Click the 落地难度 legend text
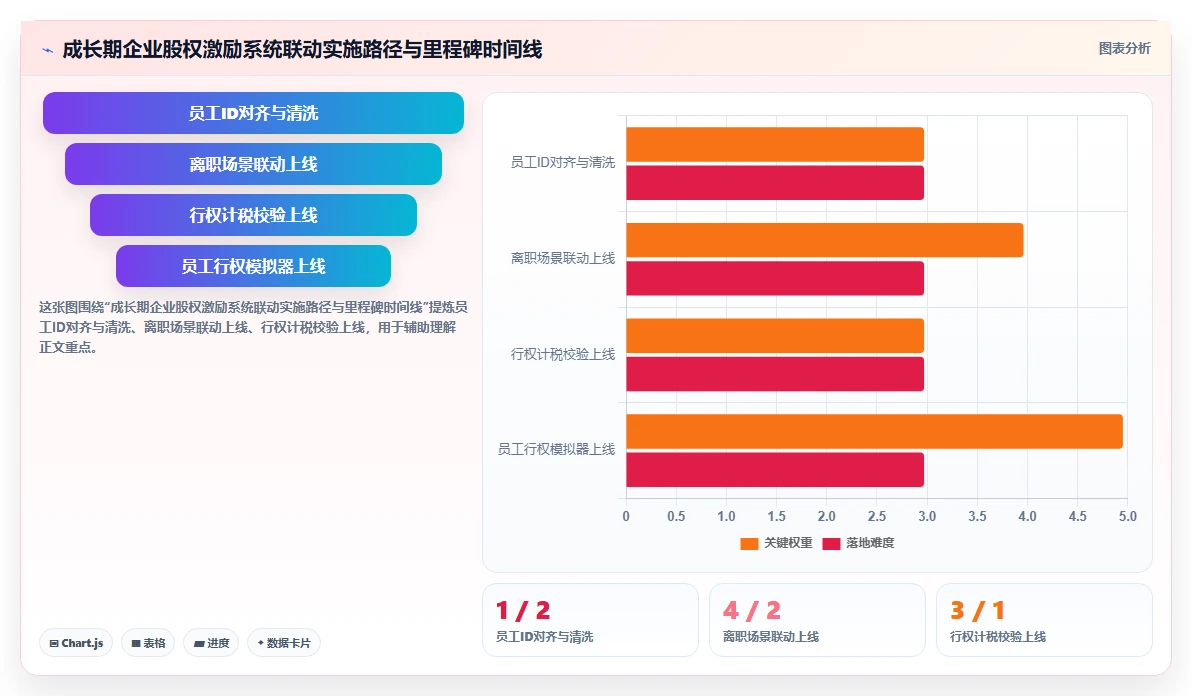1192x696 pixels. [x=870, y=543]
